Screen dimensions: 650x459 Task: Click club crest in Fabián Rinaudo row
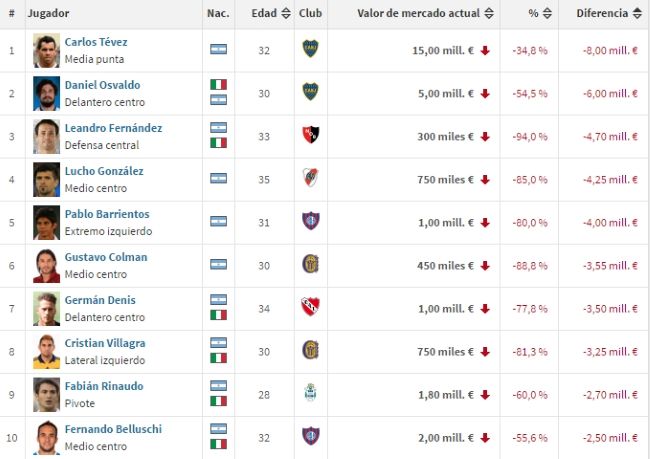click(x=310, y=393)
